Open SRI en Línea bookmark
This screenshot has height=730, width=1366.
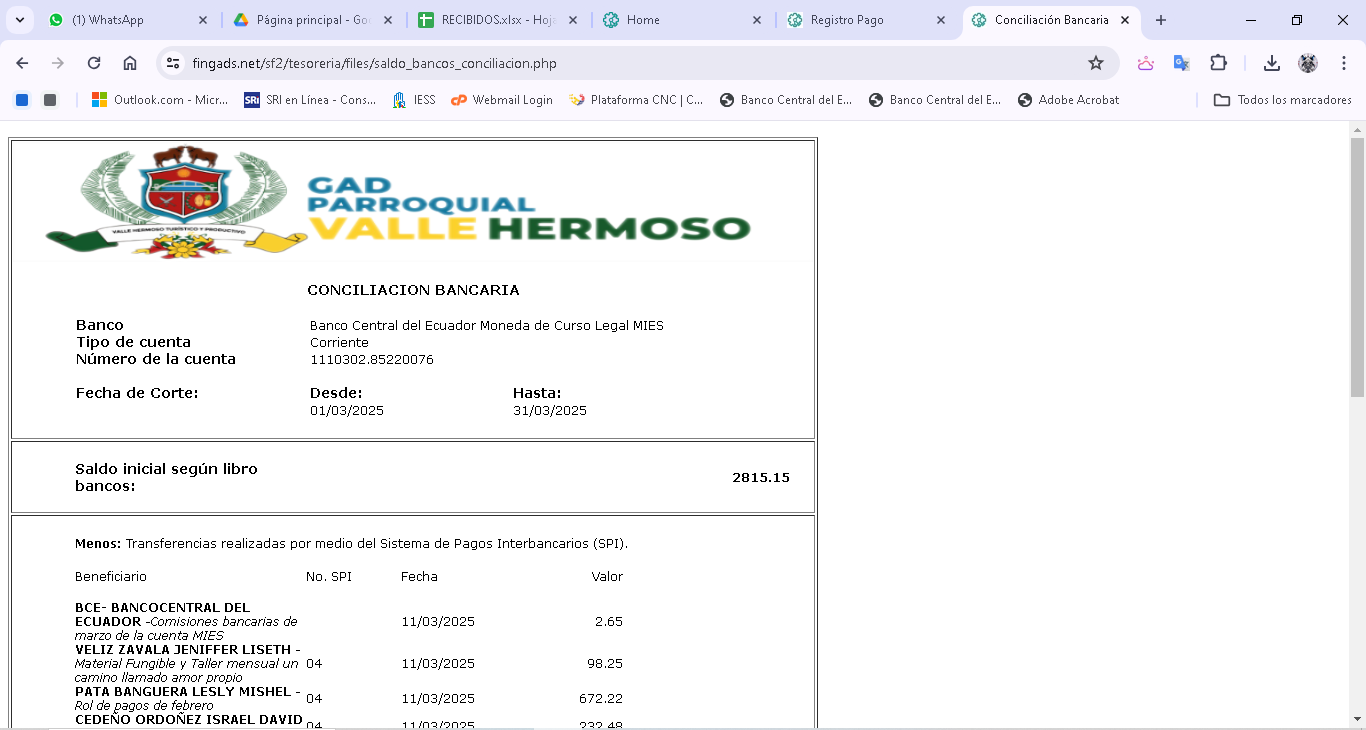[310, 100]
